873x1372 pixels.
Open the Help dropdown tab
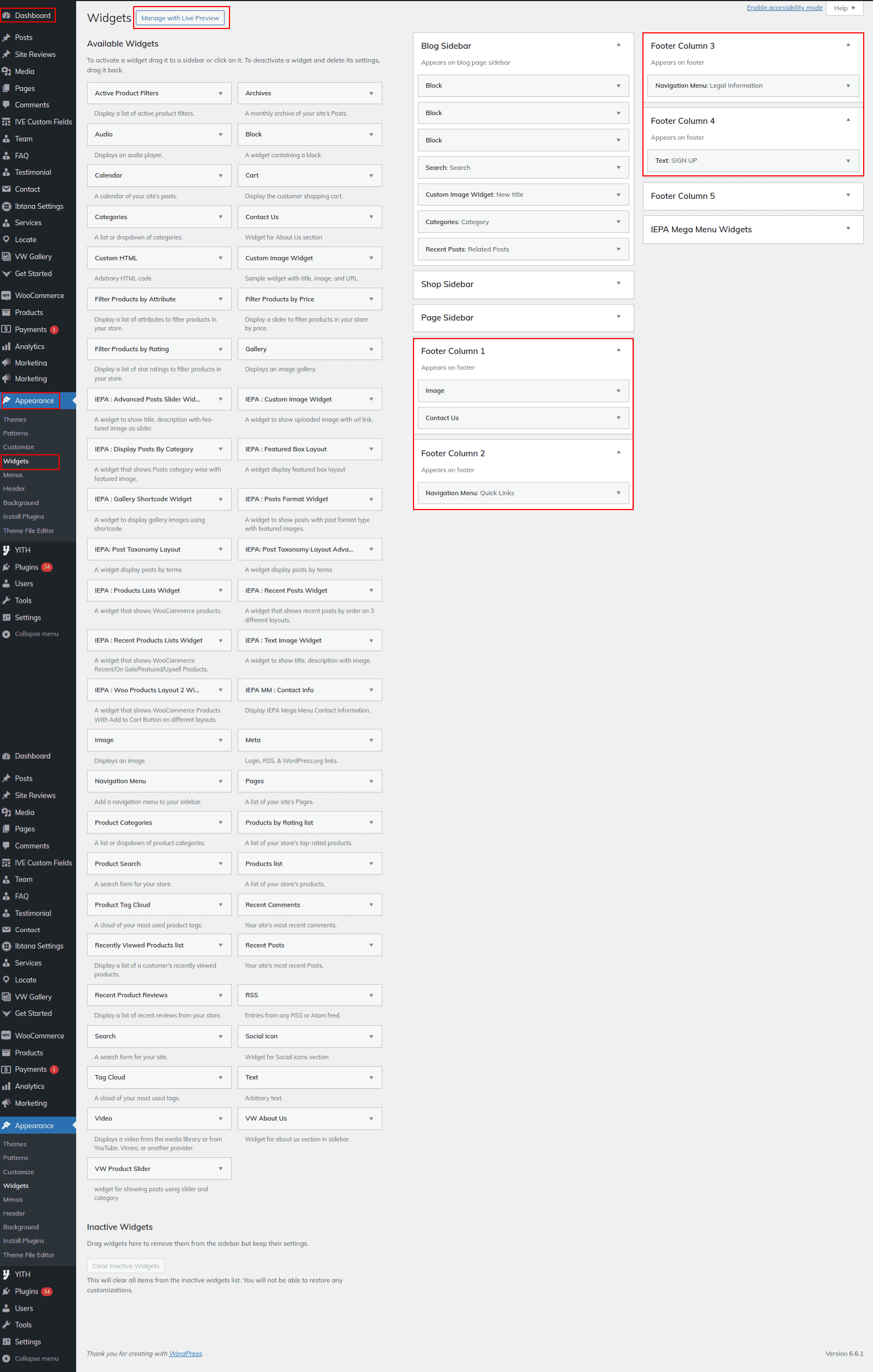[844, 8]
